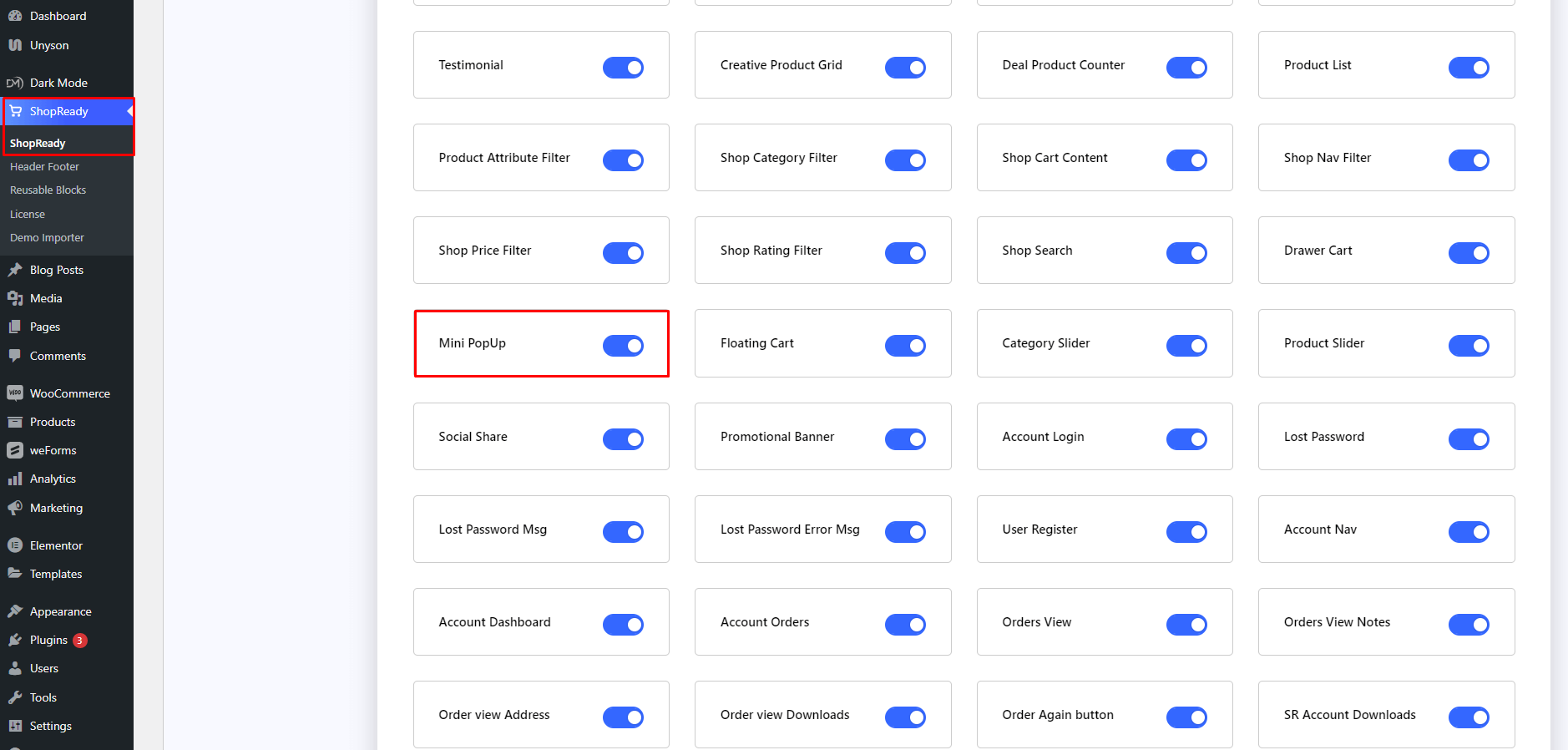Screen dimensions: 1568x750
Task: Click the Unyson sidebar icon
Action: coord(15,45)
